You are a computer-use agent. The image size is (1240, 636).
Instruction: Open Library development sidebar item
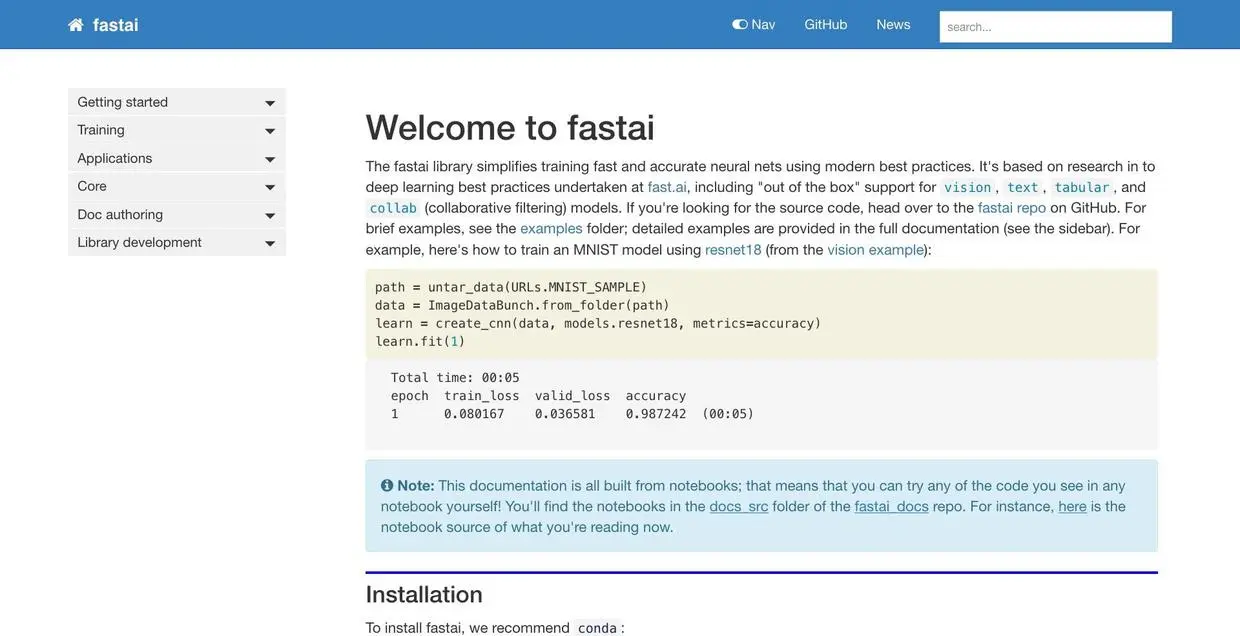click(x=177, y=242)
